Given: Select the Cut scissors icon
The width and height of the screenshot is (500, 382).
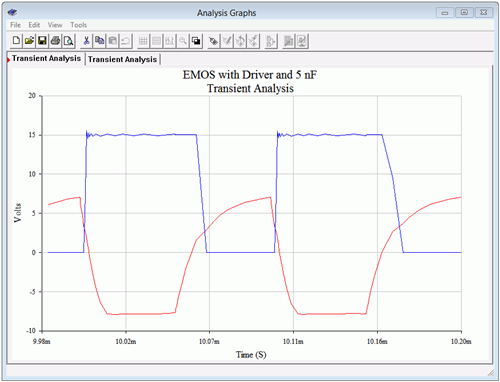Looking at the screenshot, I should [x=86, y=41].
